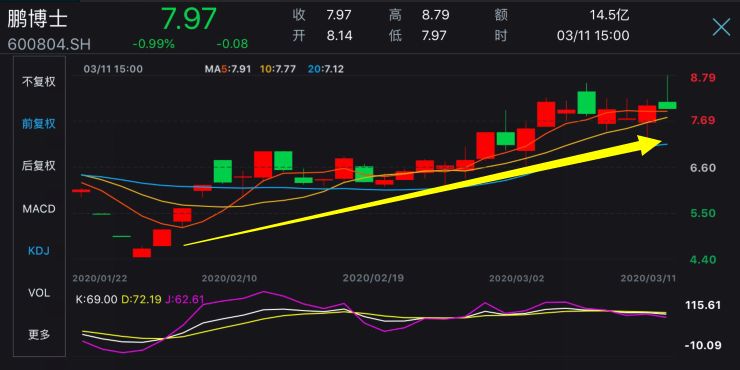The image size is (740, 370).
Task: Select 后复权 price adjustment mode
Action: 39,166
